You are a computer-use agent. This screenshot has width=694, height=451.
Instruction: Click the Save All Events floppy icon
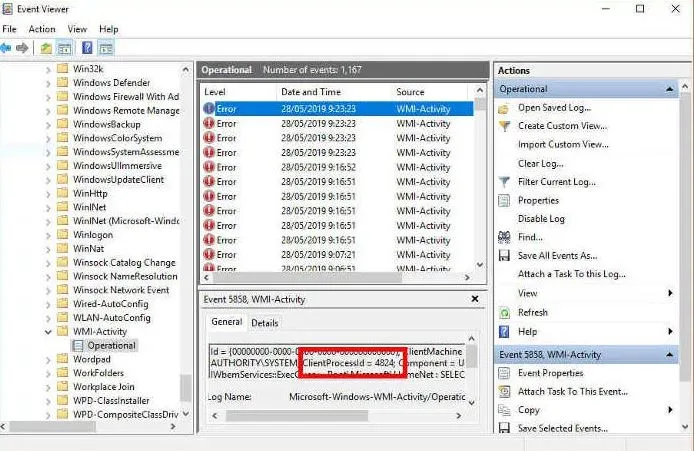[x=504, y=255]
